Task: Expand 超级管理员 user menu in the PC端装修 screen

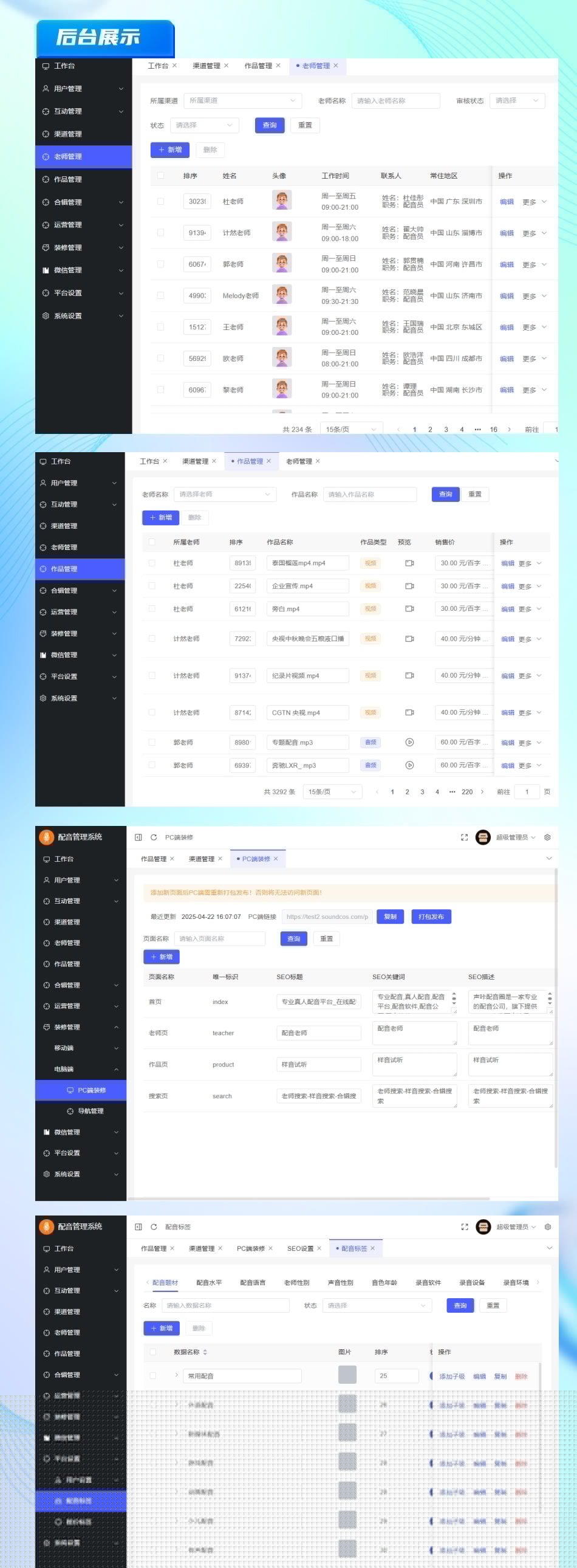Action: click(x=516, y=837)
